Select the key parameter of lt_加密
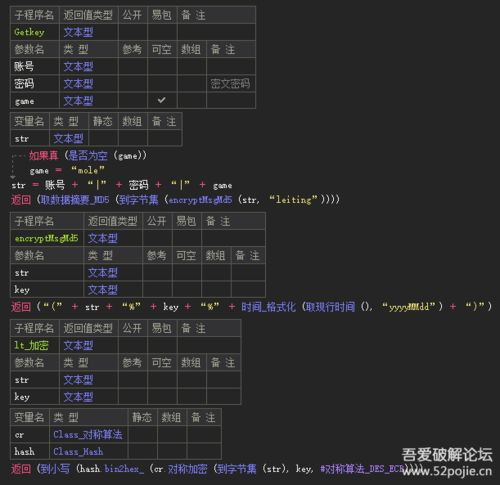Viewport: 500px width, 485px height. coord(35,397)
